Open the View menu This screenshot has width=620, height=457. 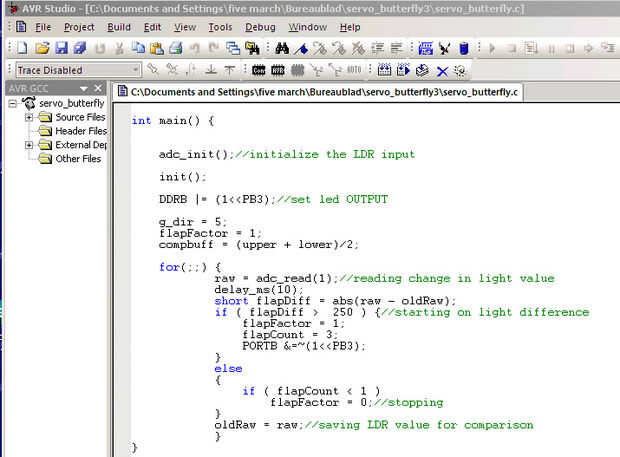tap(185, 27)
